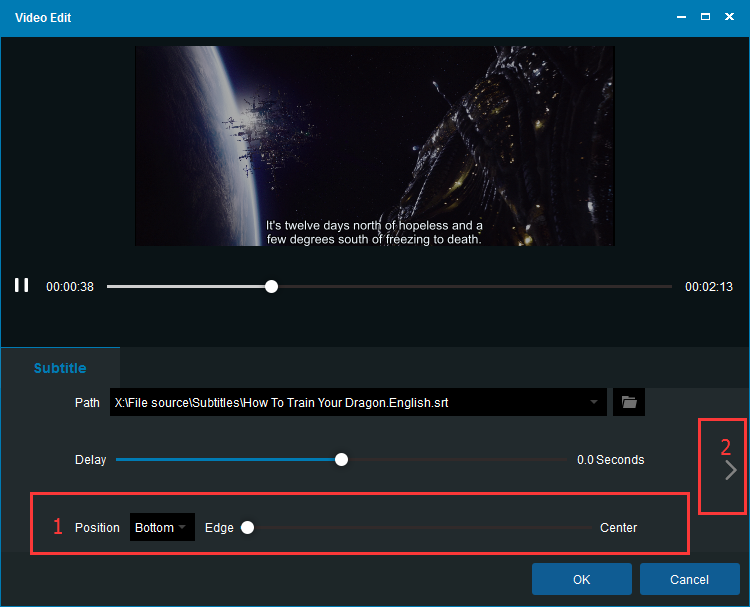This screenshot has height=607, width=750.
Task: Click the video preview frame
Action: click(x=374, y=145)
